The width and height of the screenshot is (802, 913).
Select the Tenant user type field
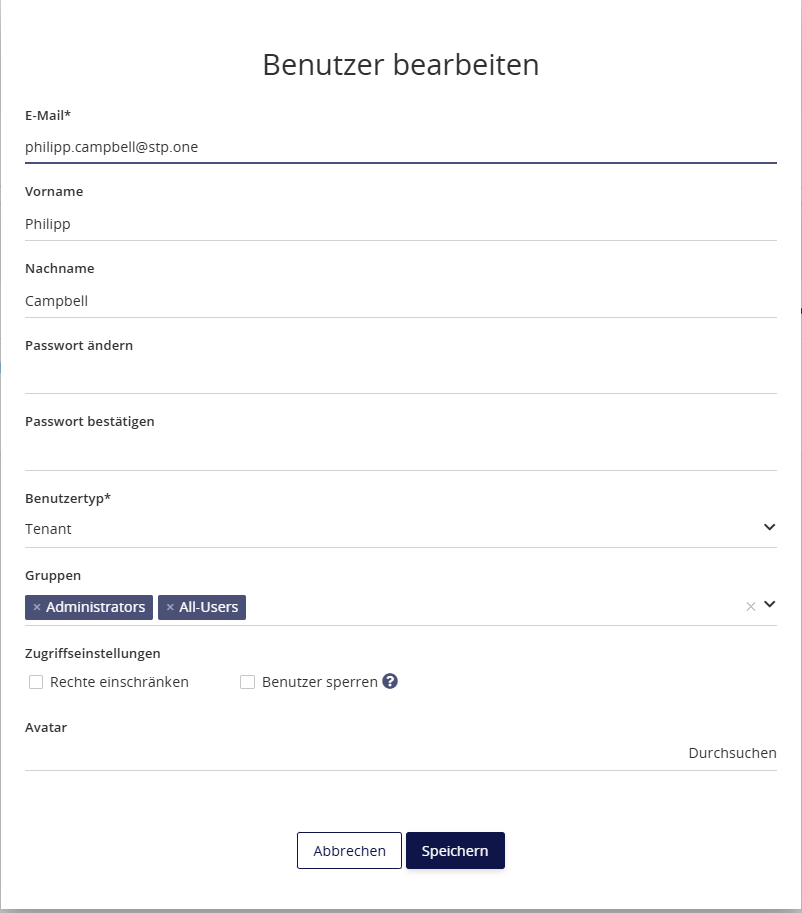click(401, 529)
